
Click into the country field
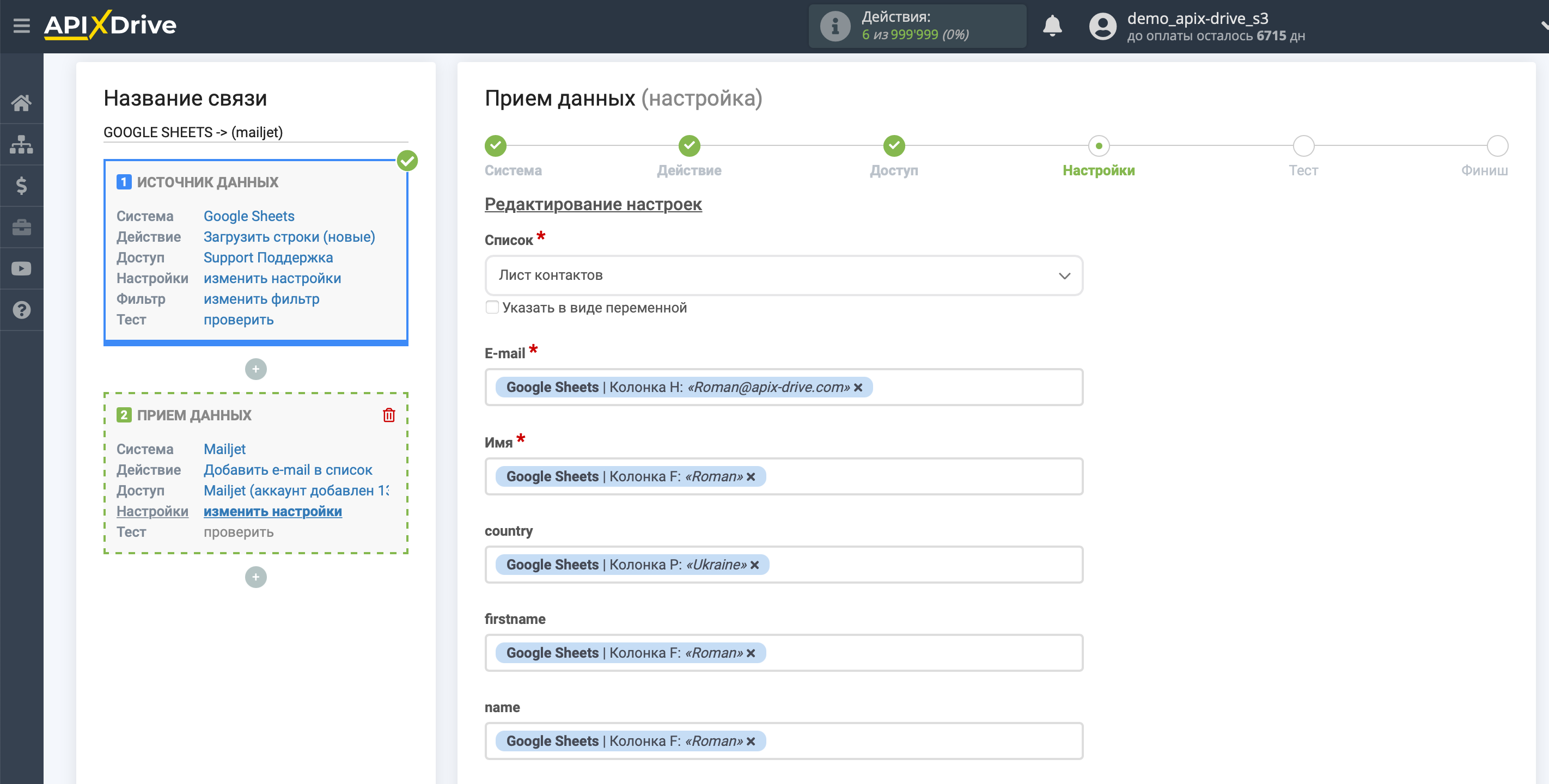[784, 565]
